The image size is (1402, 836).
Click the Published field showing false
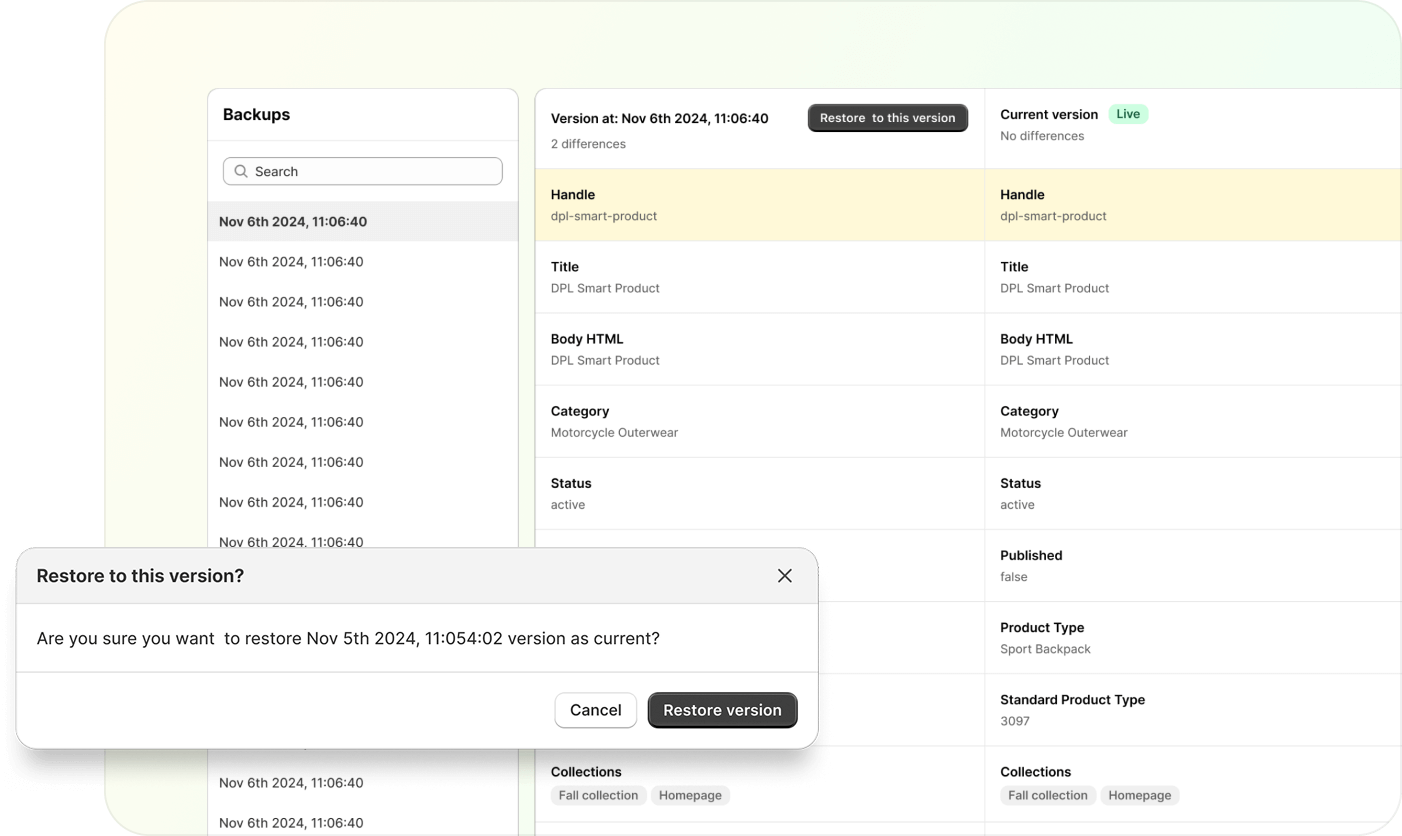[x=1190, y=566]
